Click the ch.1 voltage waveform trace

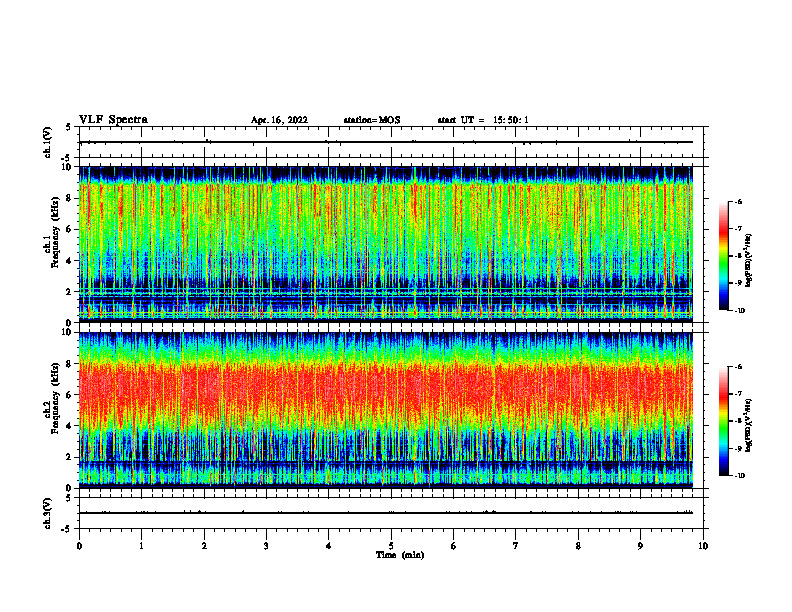click(385, 142)
